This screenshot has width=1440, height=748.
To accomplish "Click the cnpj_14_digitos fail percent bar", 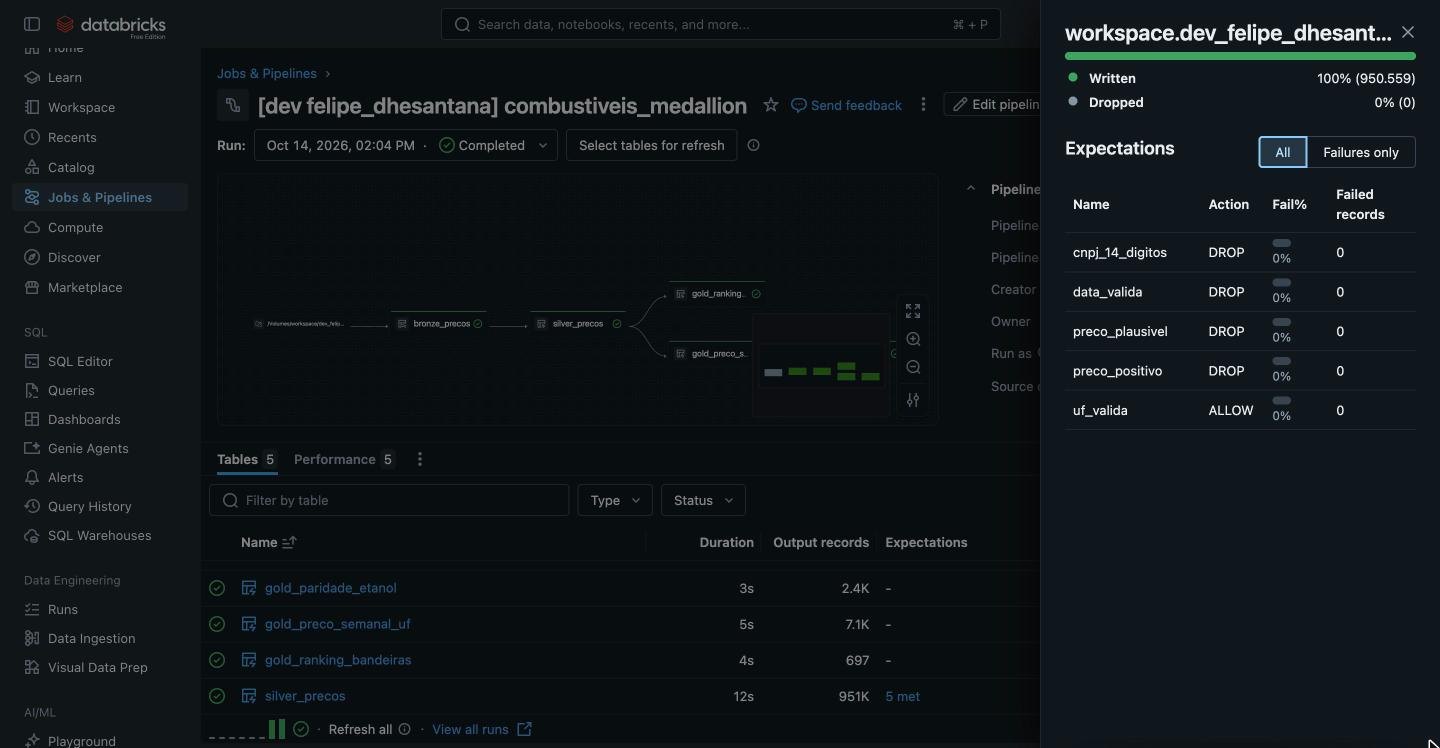I will pos(1282,243).
